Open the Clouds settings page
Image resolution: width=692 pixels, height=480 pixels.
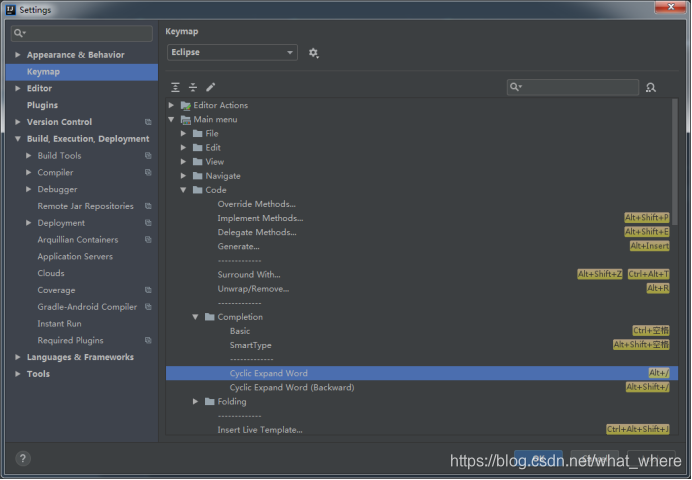pos(51,273)
